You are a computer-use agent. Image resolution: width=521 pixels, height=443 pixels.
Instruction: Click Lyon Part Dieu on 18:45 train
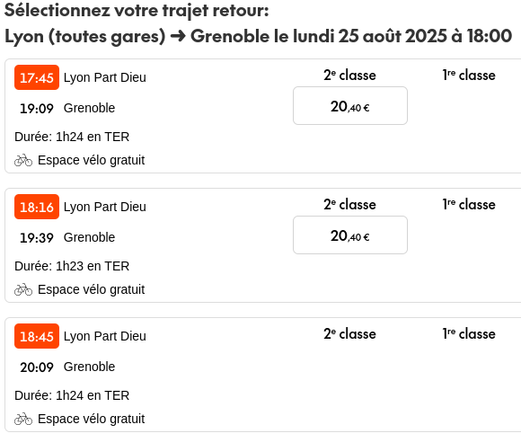pyautogui.click(x=105, y=336)
